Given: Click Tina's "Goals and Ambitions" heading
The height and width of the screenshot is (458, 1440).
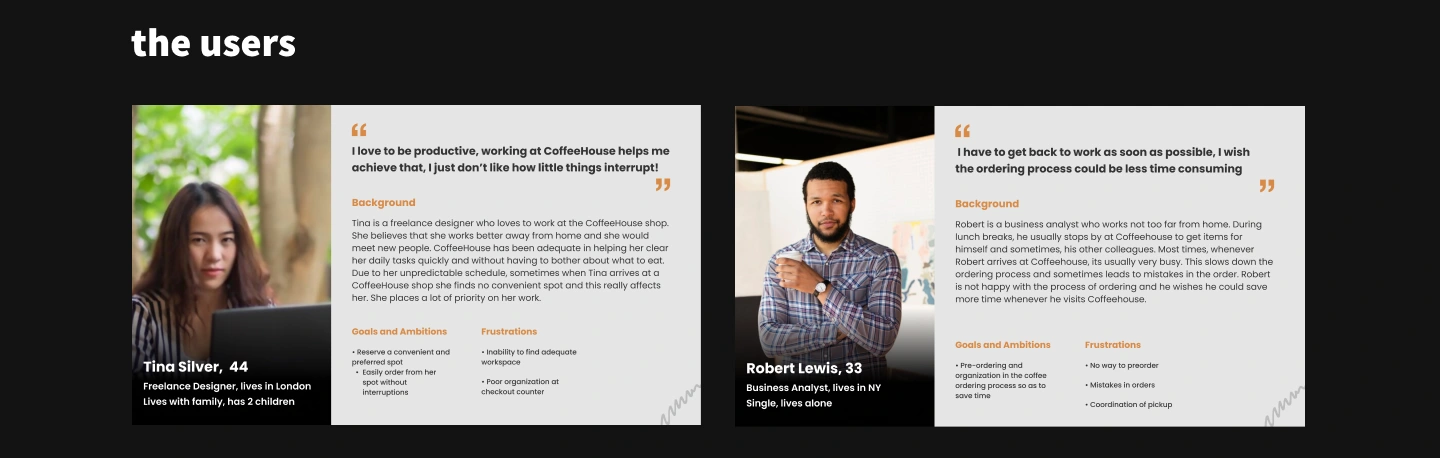Looking at the screenshot, I should 399,332.
